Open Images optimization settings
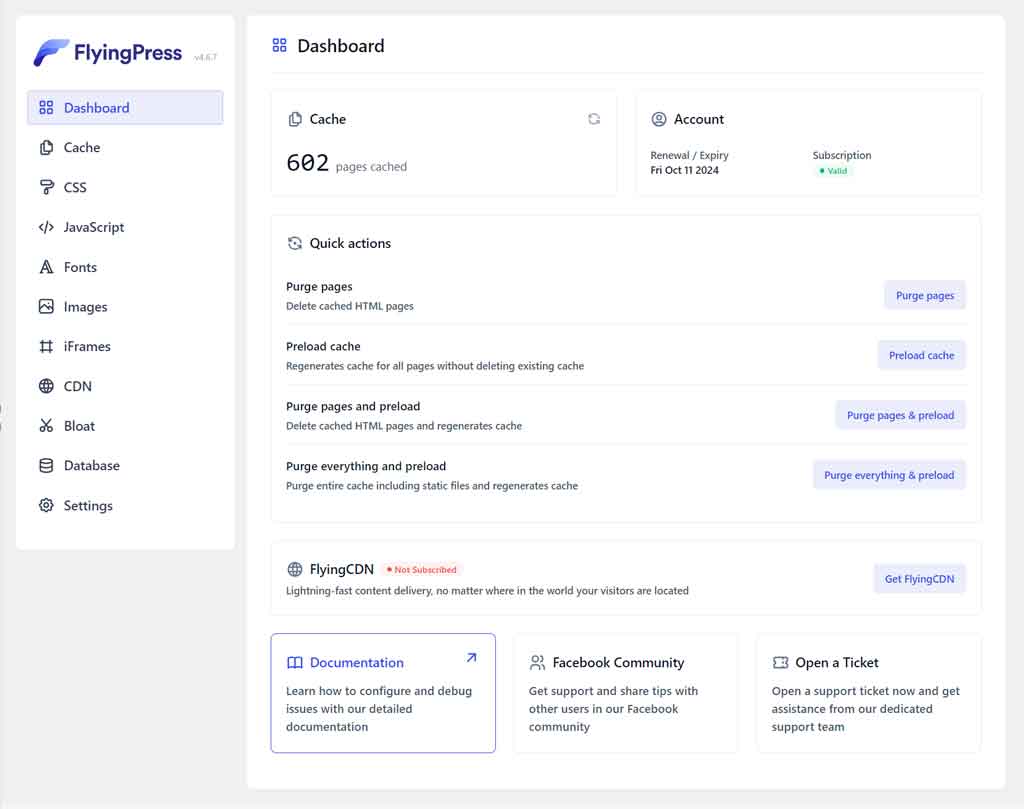1024x809 pixels. pyautogui.click(x=80, y=307)
